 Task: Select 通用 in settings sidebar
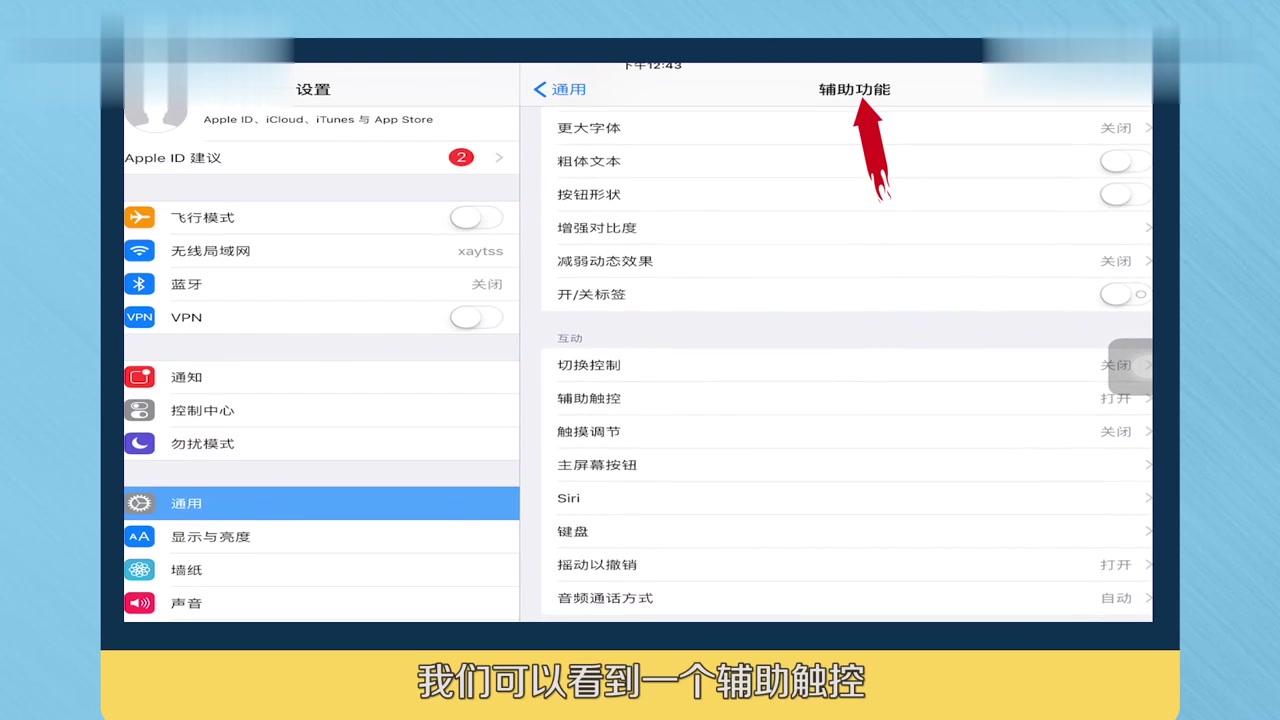(x=321, y=503)
